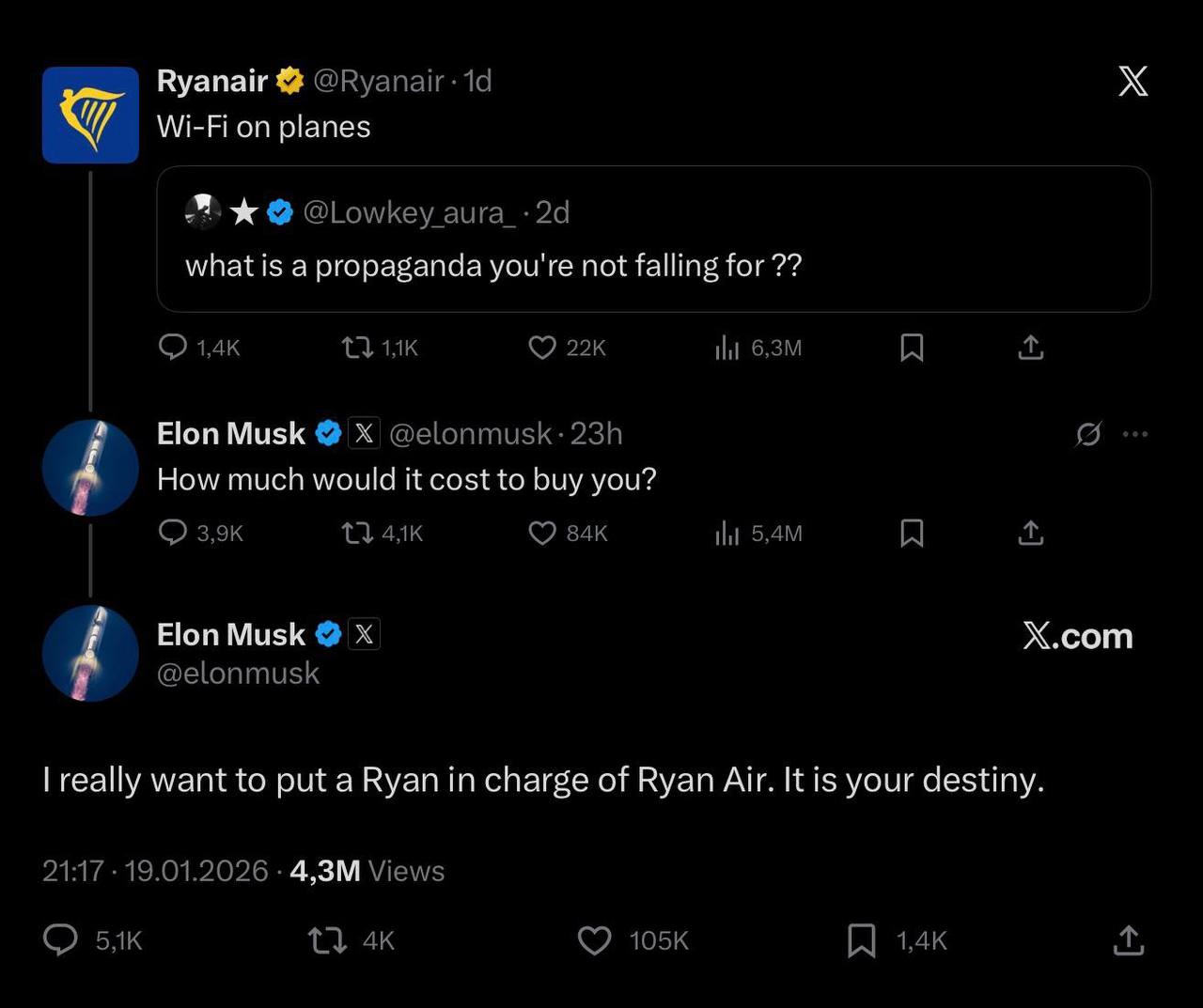Bookmark Ryanair's Wi-Fi on planes post
Viewport: 1203px width, 1008px height.
[x=912, y=348]
